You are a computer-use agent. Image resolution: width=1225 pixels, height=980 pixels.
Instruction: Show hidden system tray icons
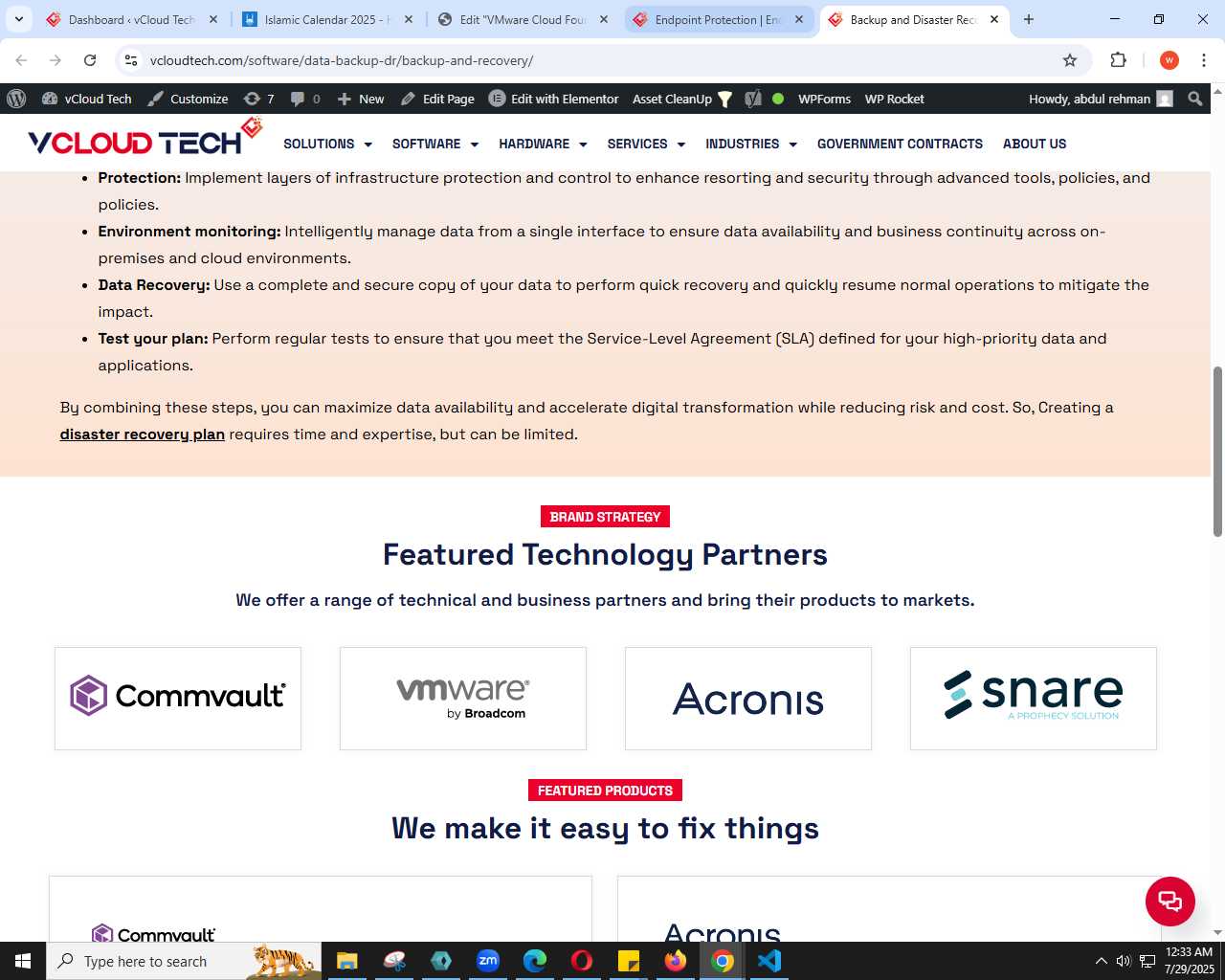click(1101, 961)
